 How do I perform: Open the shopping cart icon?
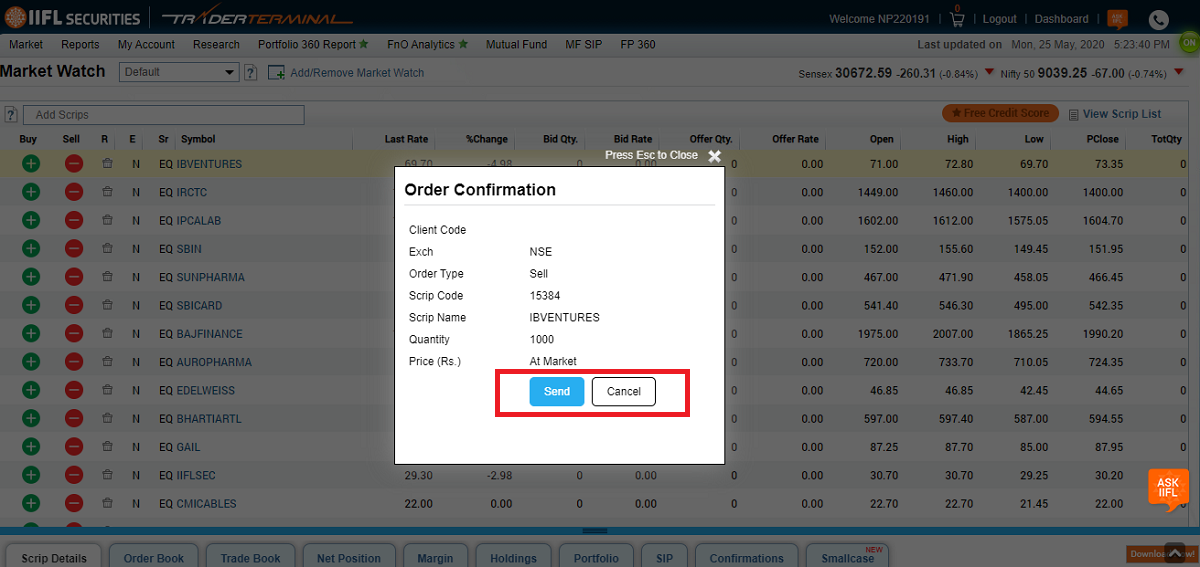click(x=957, y=19)
